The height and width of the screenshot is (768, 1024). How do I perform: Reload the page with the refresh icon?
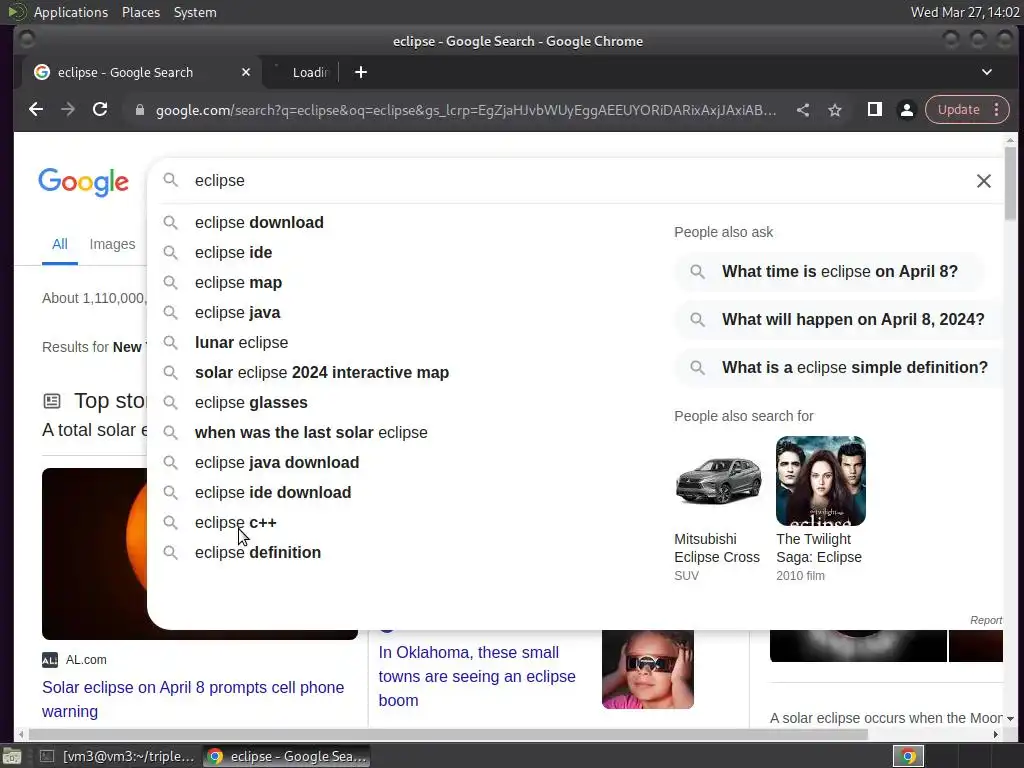pos(100,110)
